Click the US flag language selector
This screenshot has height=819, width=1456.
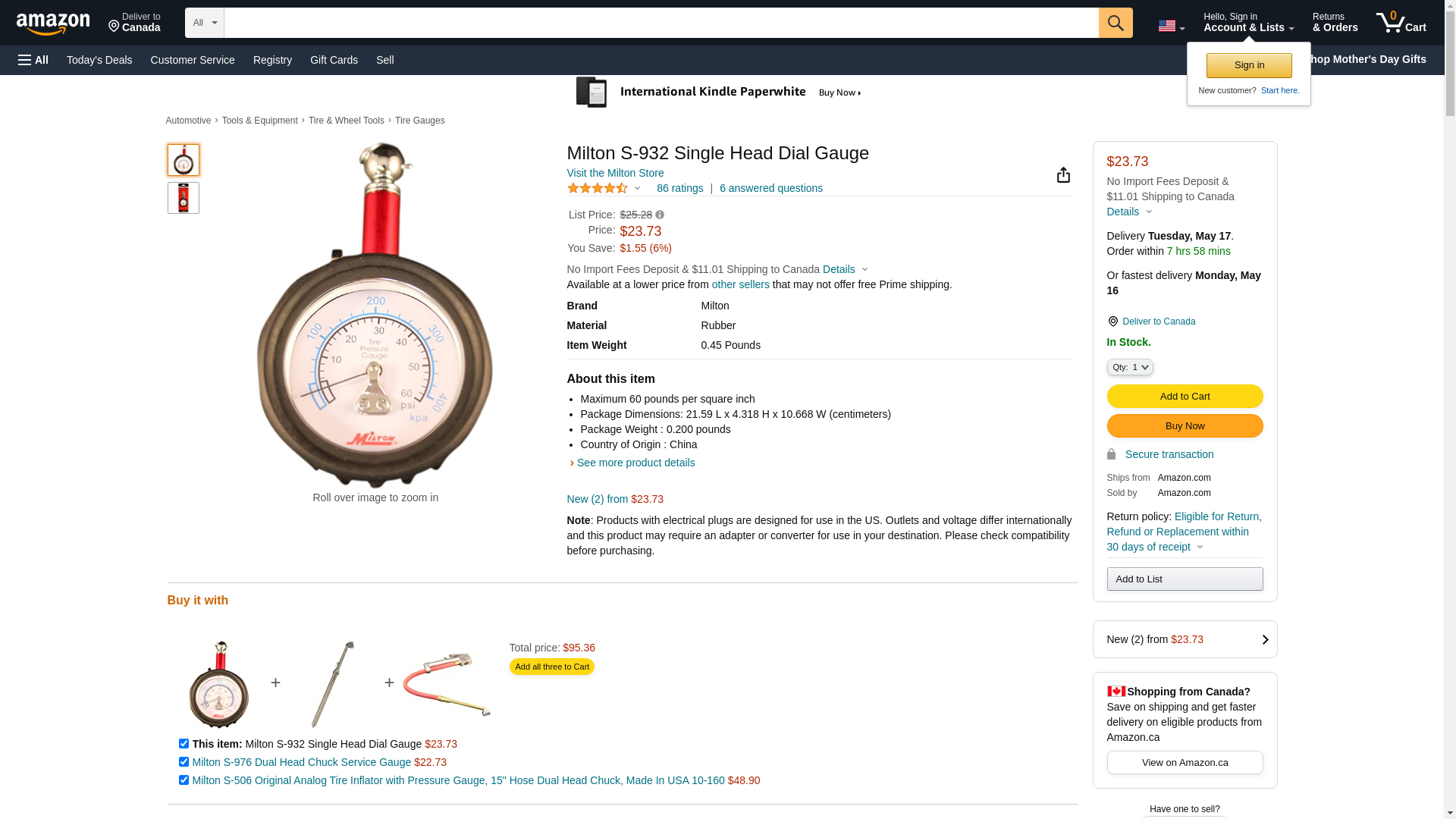click(x=1171, y=27)
